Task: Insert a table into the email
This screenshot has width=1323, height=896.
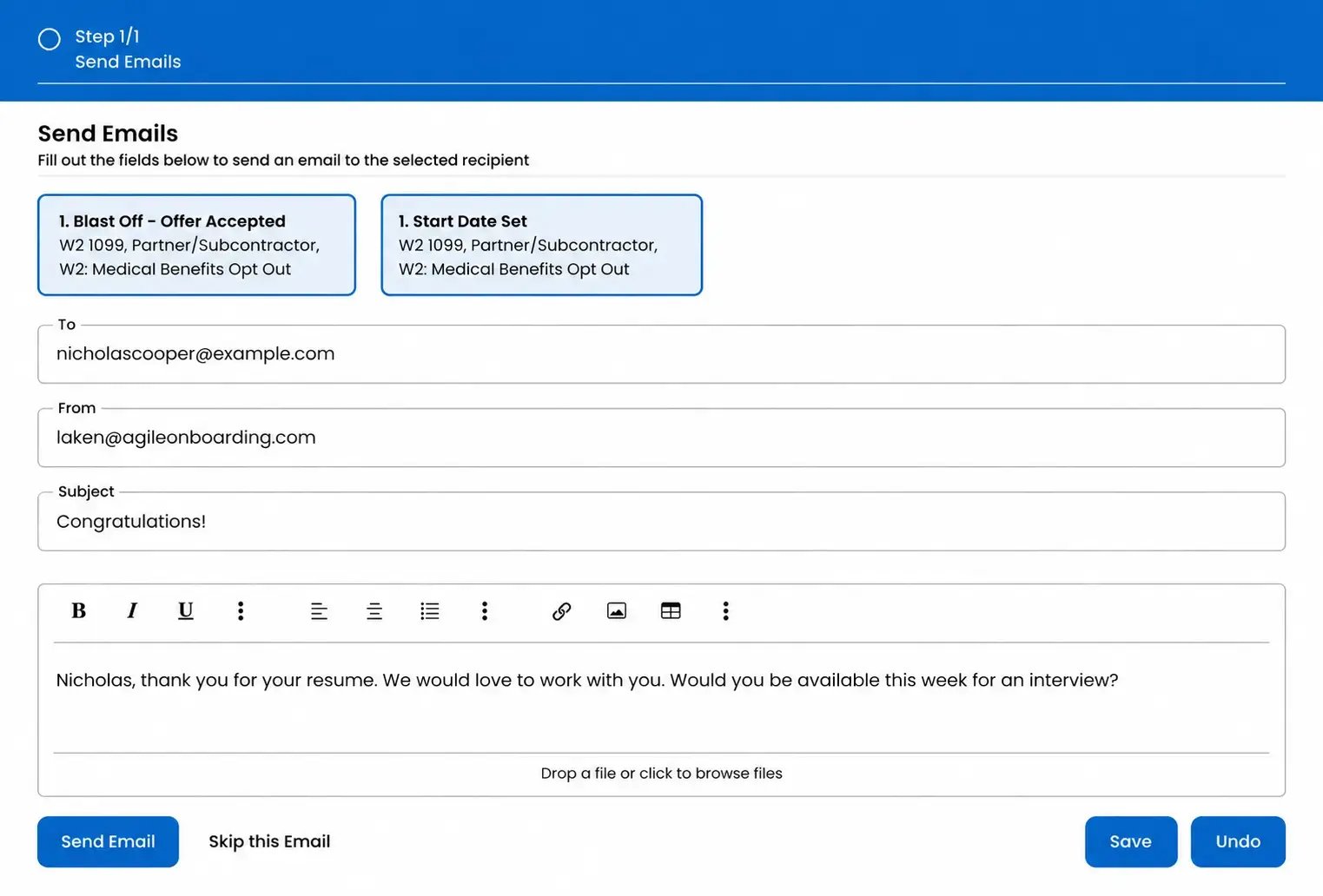Action: [671, 611]
